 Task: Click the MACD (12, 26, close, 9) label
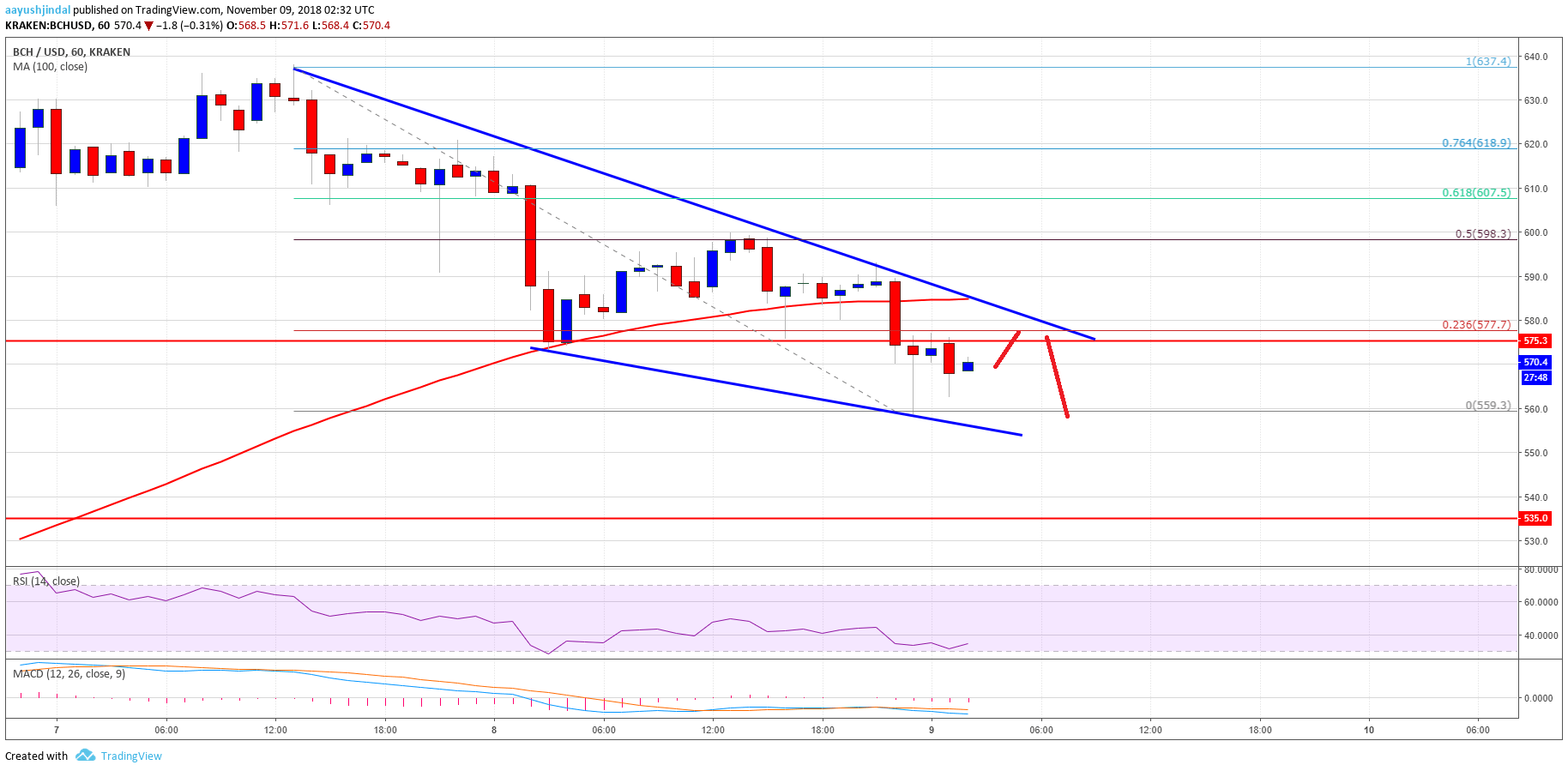69,674
